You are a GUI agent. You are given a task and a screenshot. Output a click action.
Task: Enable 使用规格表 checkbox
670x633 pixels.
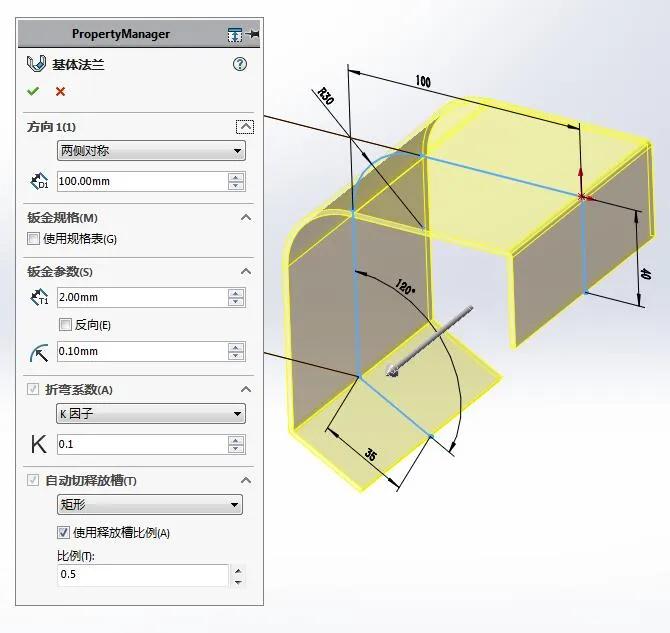[x=33, y=238]
